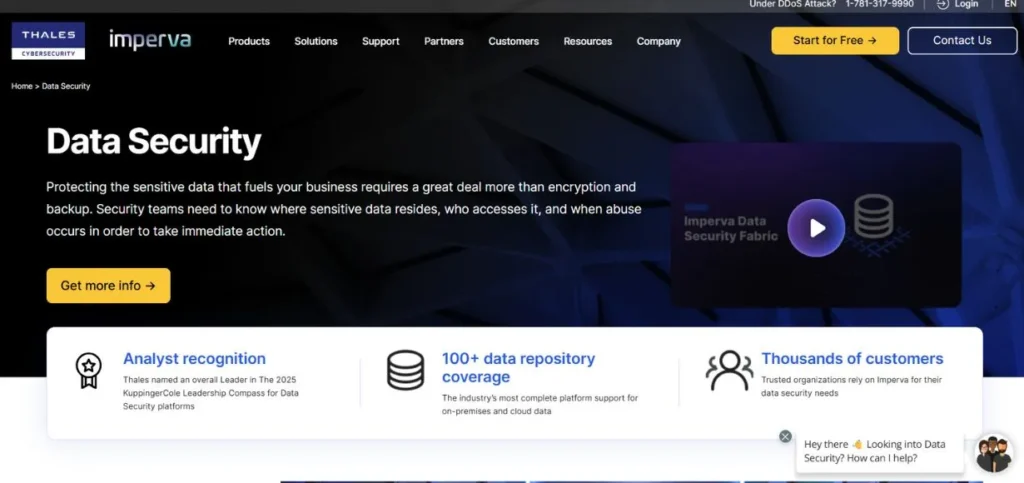Click the Thales Cybersecurity logo
The width and height of the screenshot is (1024, 483).
coord(48,40)
